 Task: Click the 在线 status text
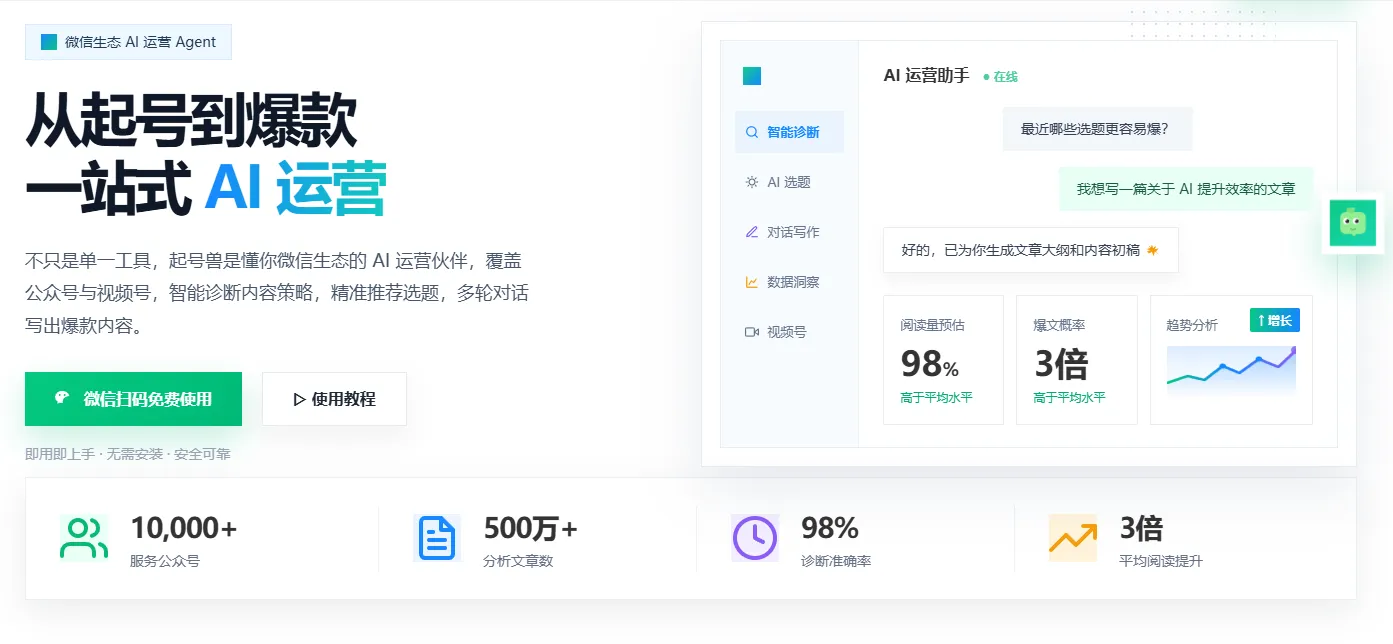(x=1005, y=77)
